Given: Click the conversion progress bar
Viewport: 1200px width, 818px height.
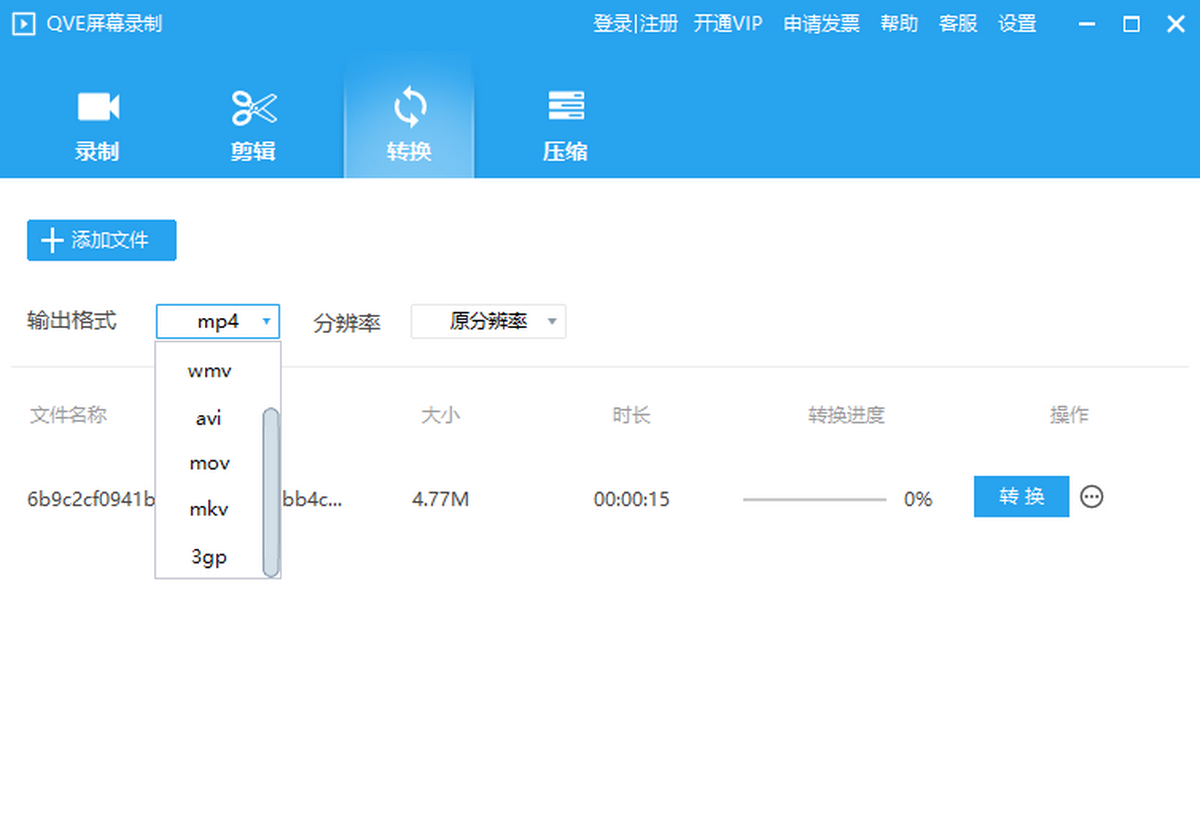Looking at the screenshot, I should (814, 499).
